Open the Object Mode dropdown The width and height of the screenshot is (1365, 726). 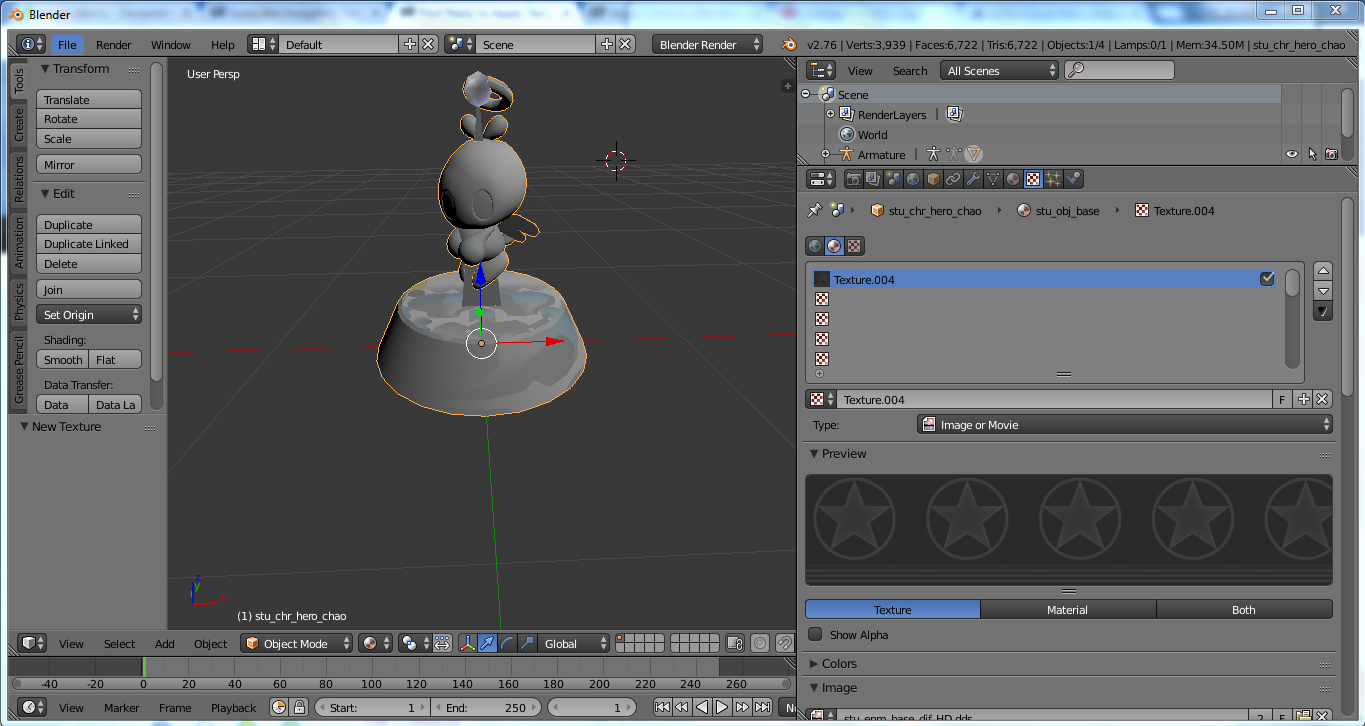click(x=297, y=643)
